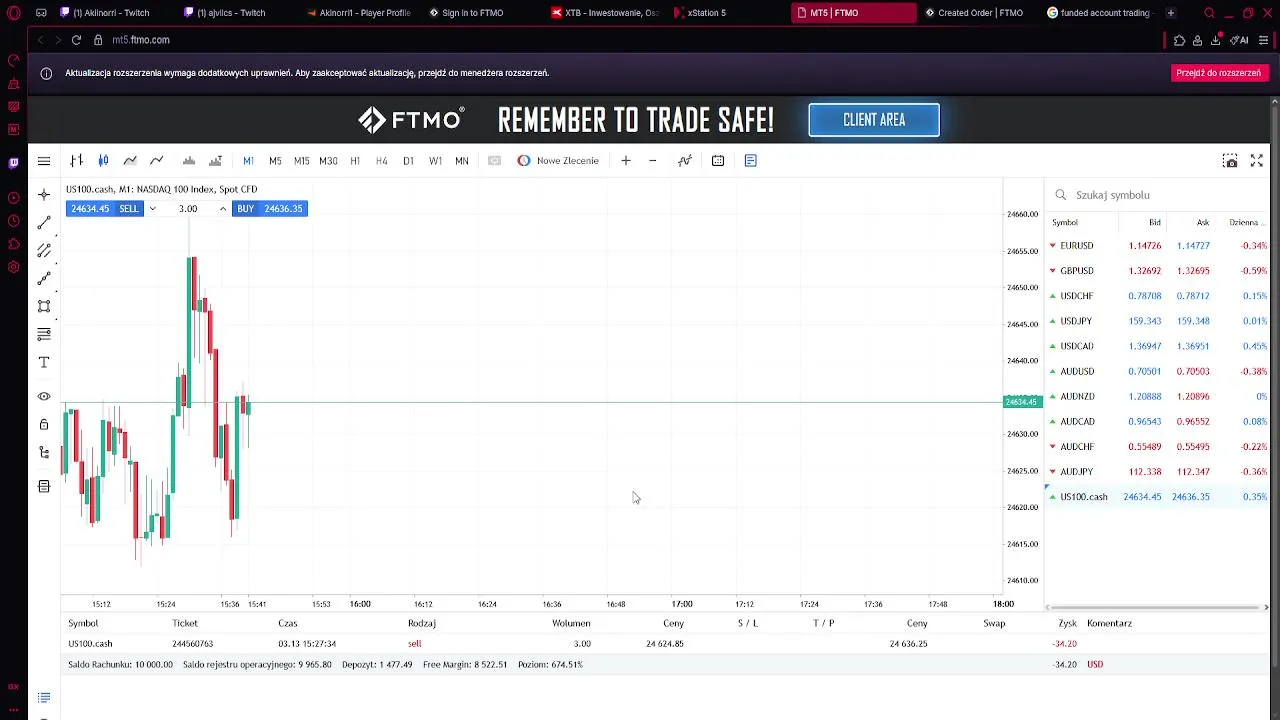Select USDJPY in the symbol list

(1157, 321)
